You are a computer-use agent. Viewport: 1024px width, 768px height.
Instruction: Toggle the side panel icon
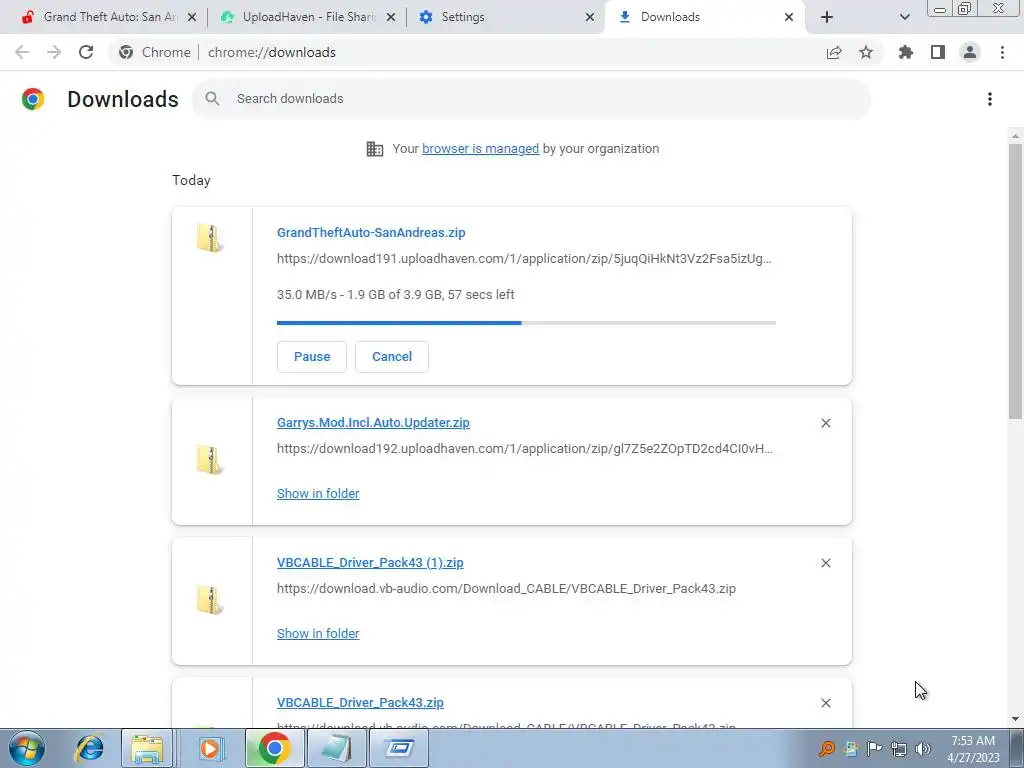pyautogui.click(x=938, y=52)
